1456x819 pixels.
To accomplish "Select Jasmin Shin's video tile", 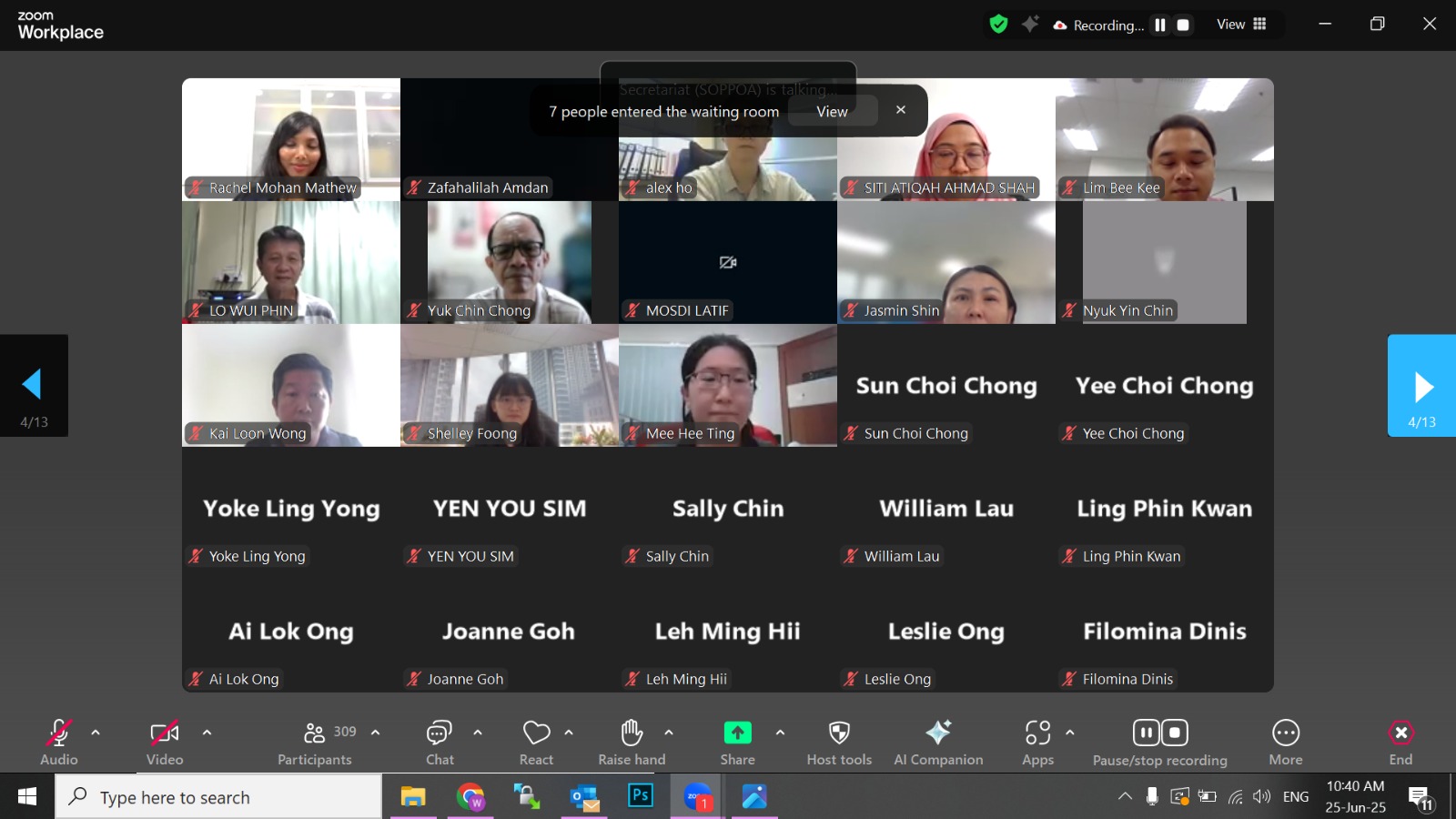I will [946, 262].
